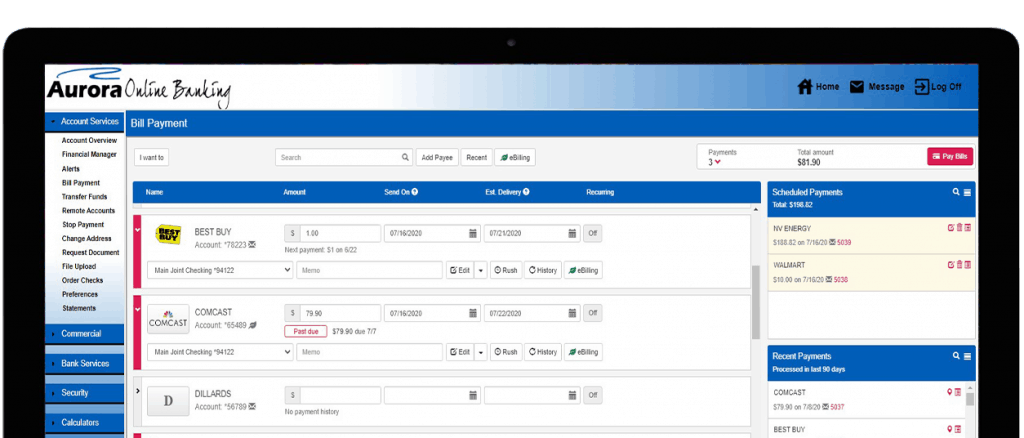Open Statements in sidebar

(79, 308)
